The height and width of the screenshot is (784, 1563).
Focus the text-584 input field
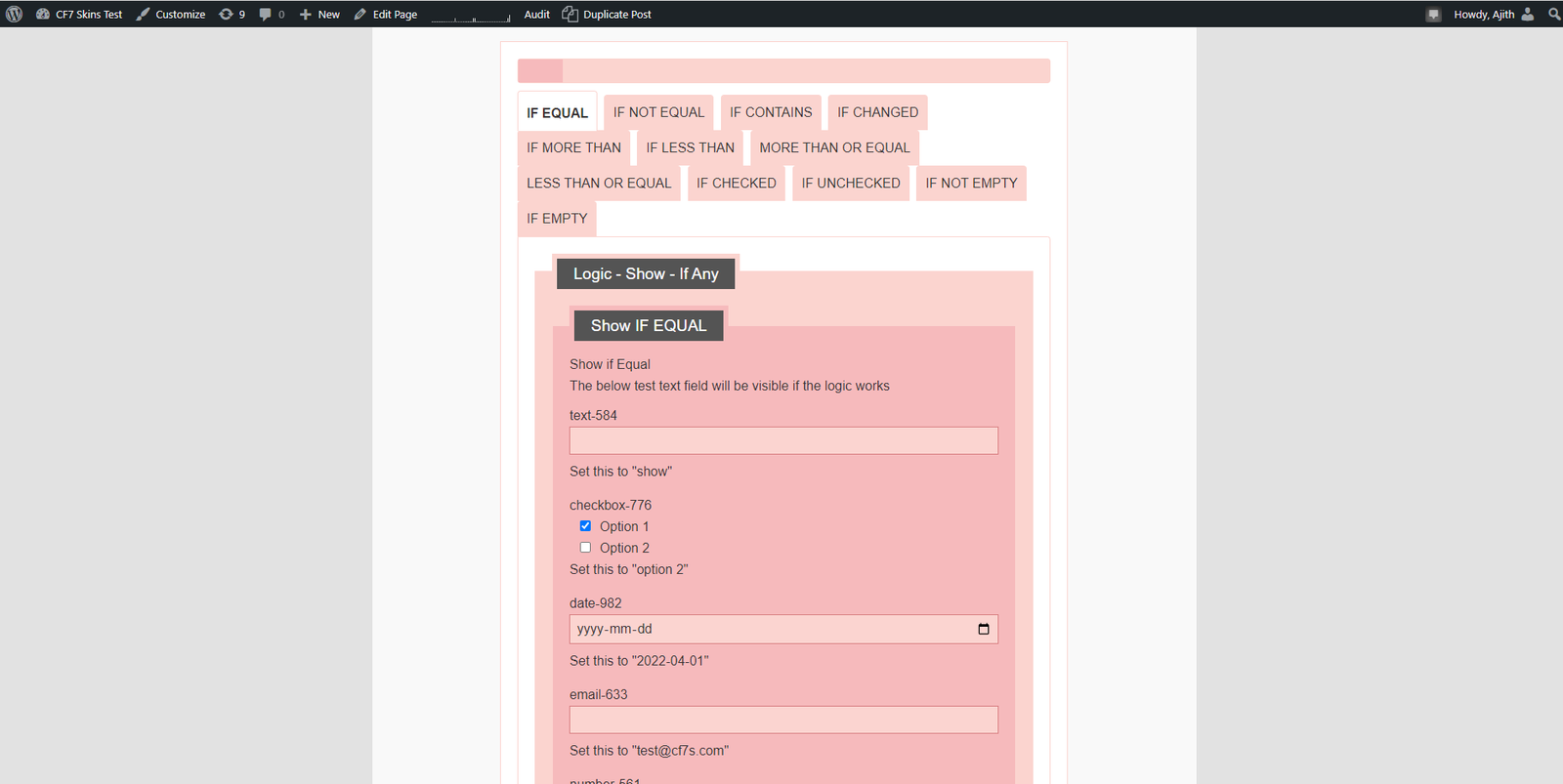click(783, 440)
